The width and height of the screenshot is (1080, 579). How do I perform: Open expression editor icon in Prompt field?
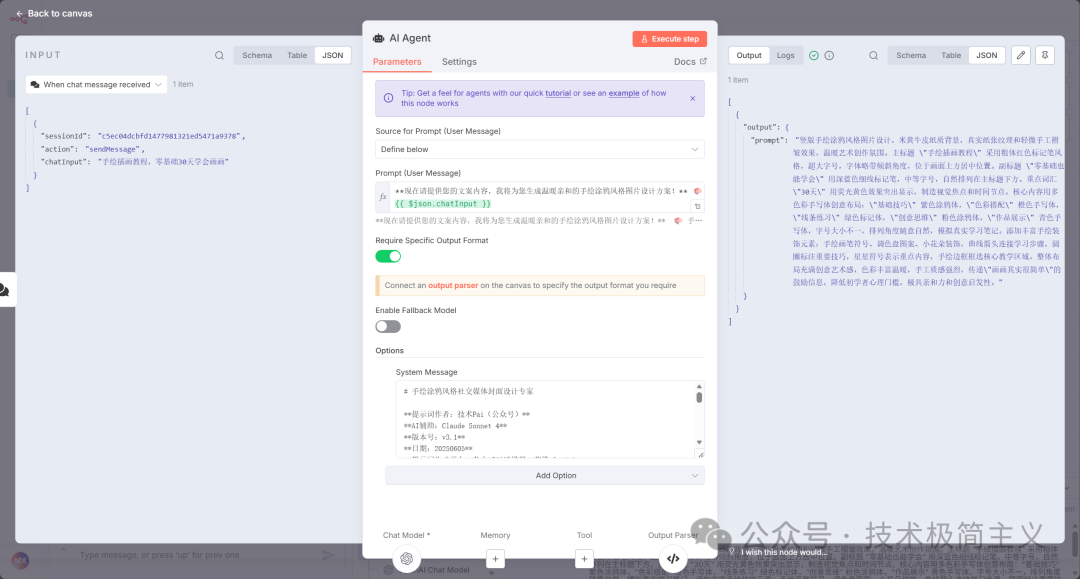[x=697, y=206]
